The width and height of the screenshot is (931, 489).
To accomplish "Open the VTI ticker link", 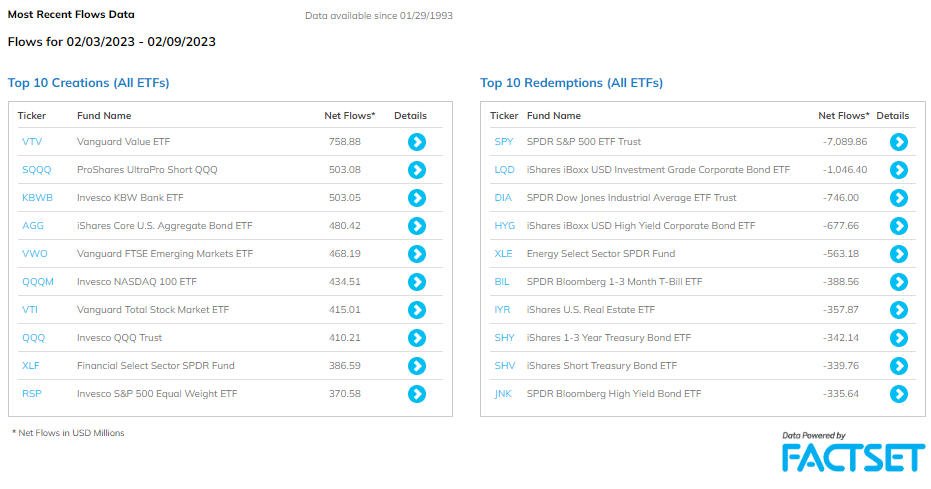I will 30,310.
